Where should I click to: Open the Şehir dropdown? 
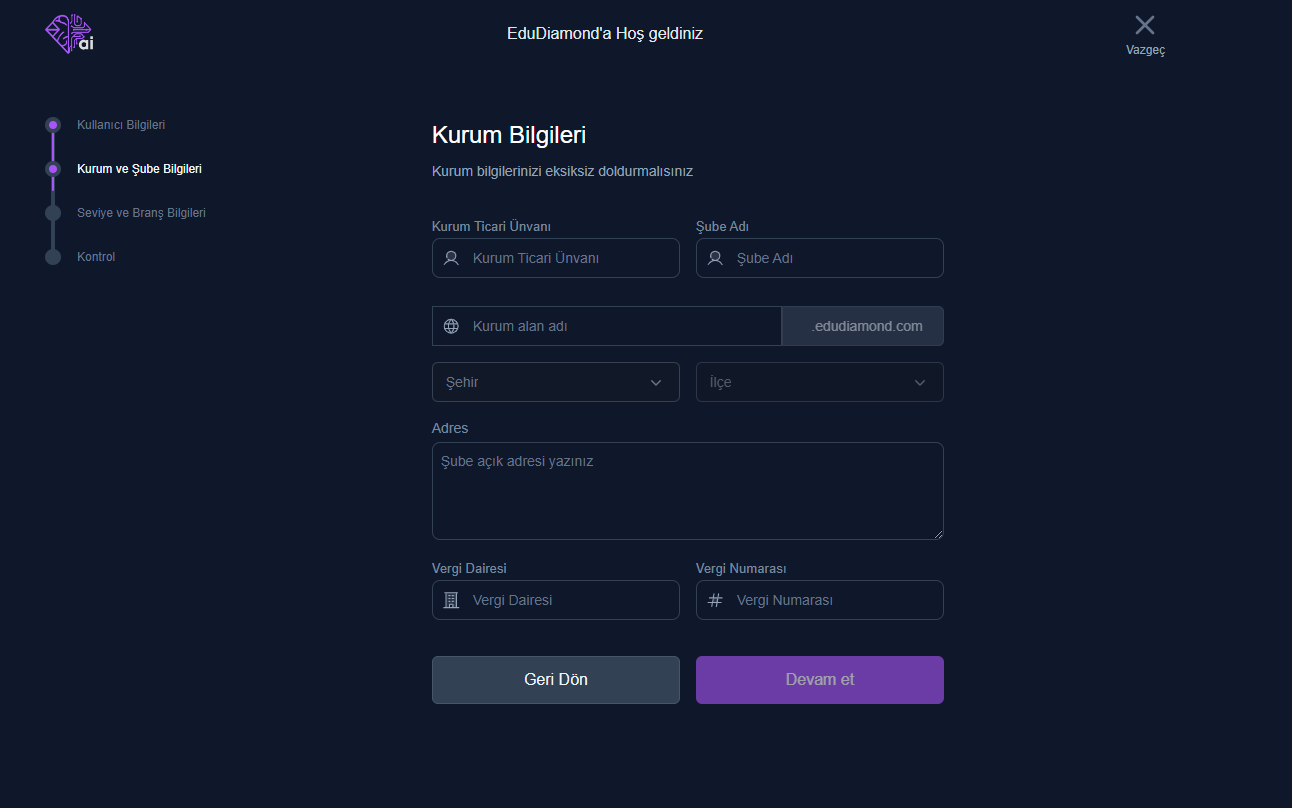556,382
